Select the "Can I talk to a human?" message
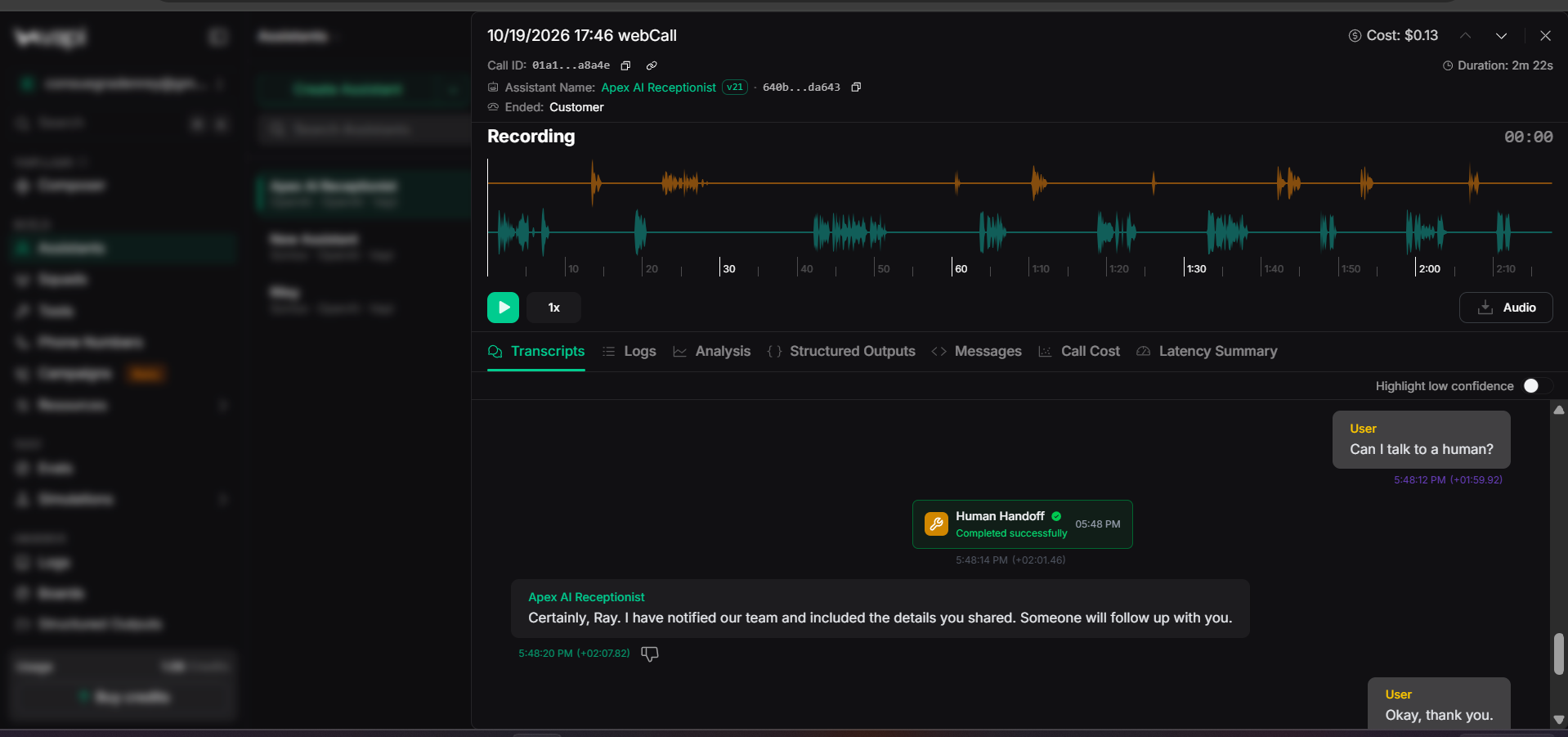Screen dimensions: 1568x737 tap(1421, 439)
